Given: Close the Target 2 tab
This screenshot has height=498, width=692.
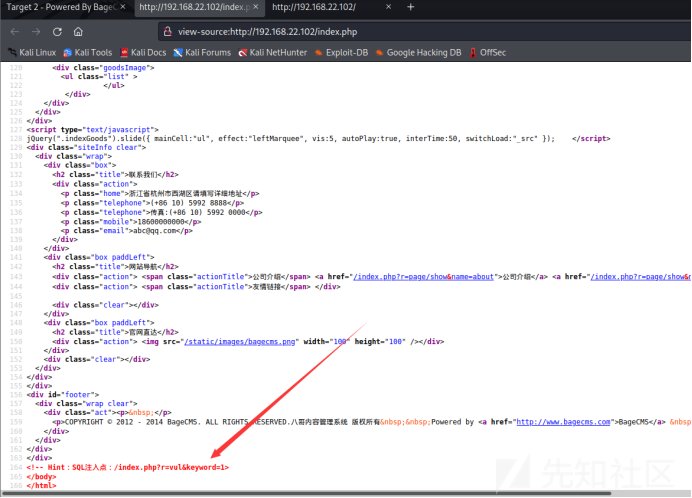Looking at the screenshot, I should (x=123, y=7).
